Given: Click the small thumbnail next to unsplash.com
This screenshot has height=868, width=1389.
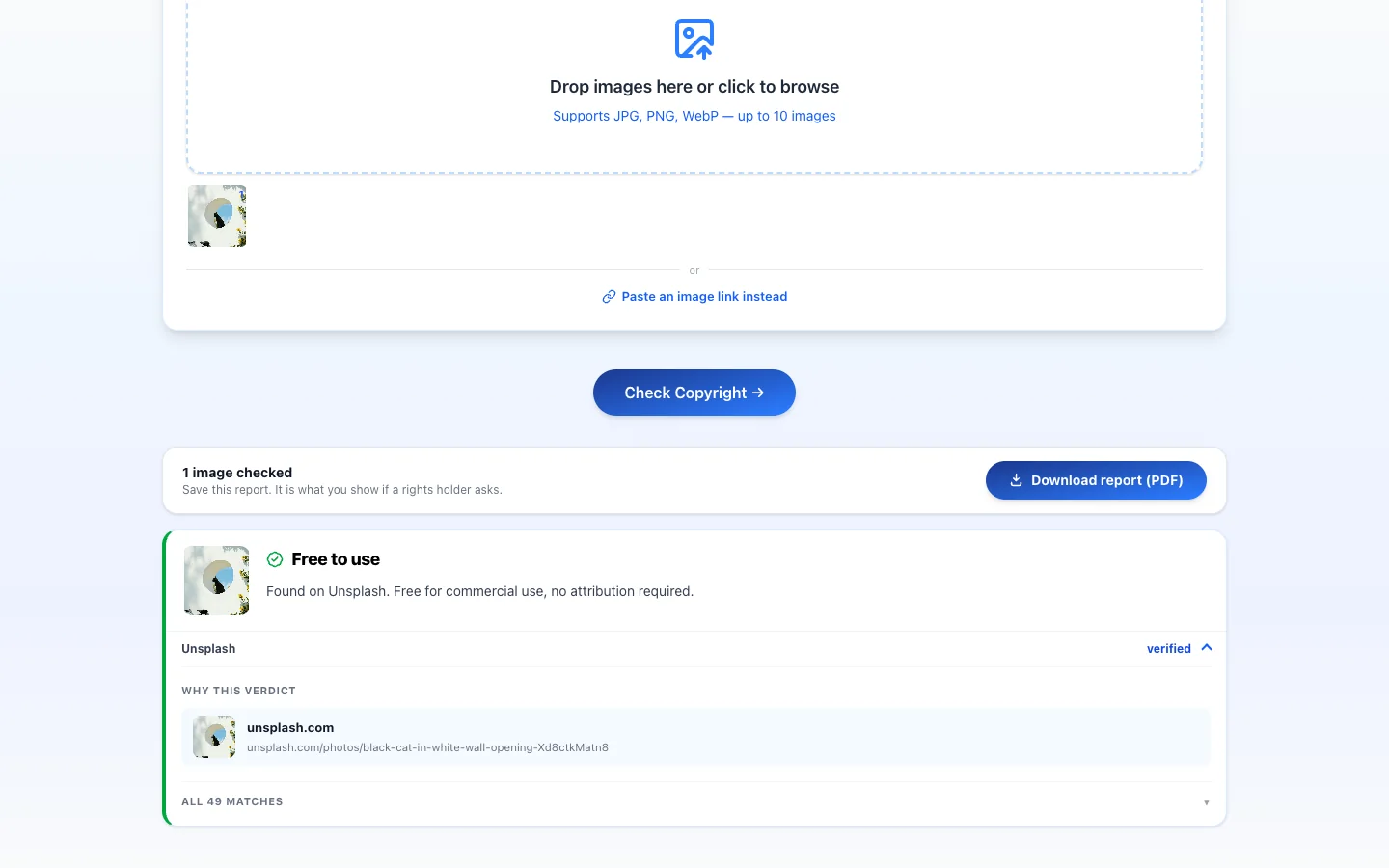Looking at the screenshot, I should pyautogui.click(x=214, y=737).
